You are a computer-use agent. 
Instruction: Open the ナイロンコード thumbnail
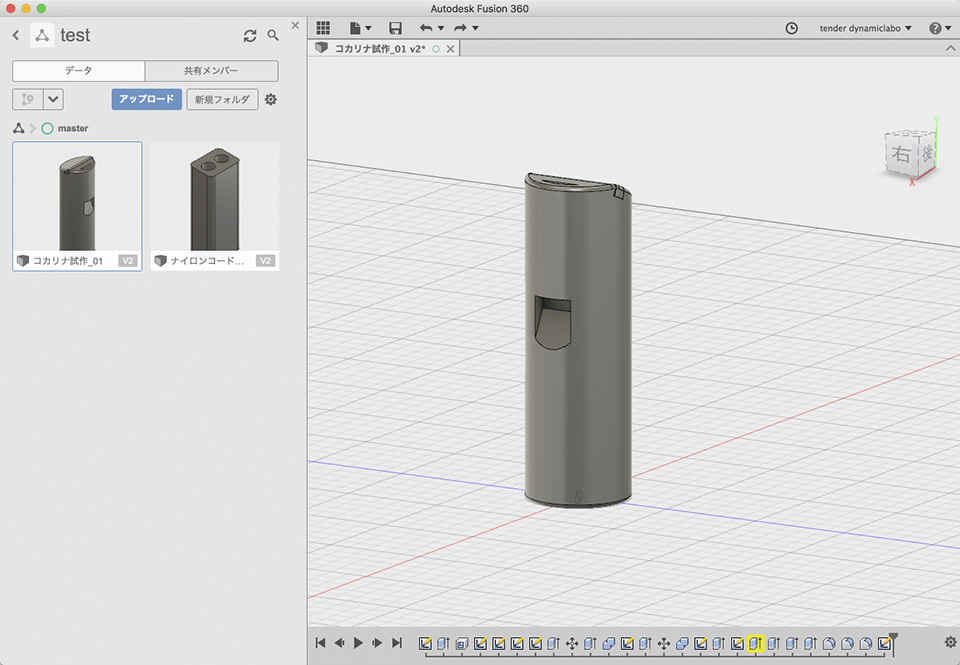tap(215, 197)
